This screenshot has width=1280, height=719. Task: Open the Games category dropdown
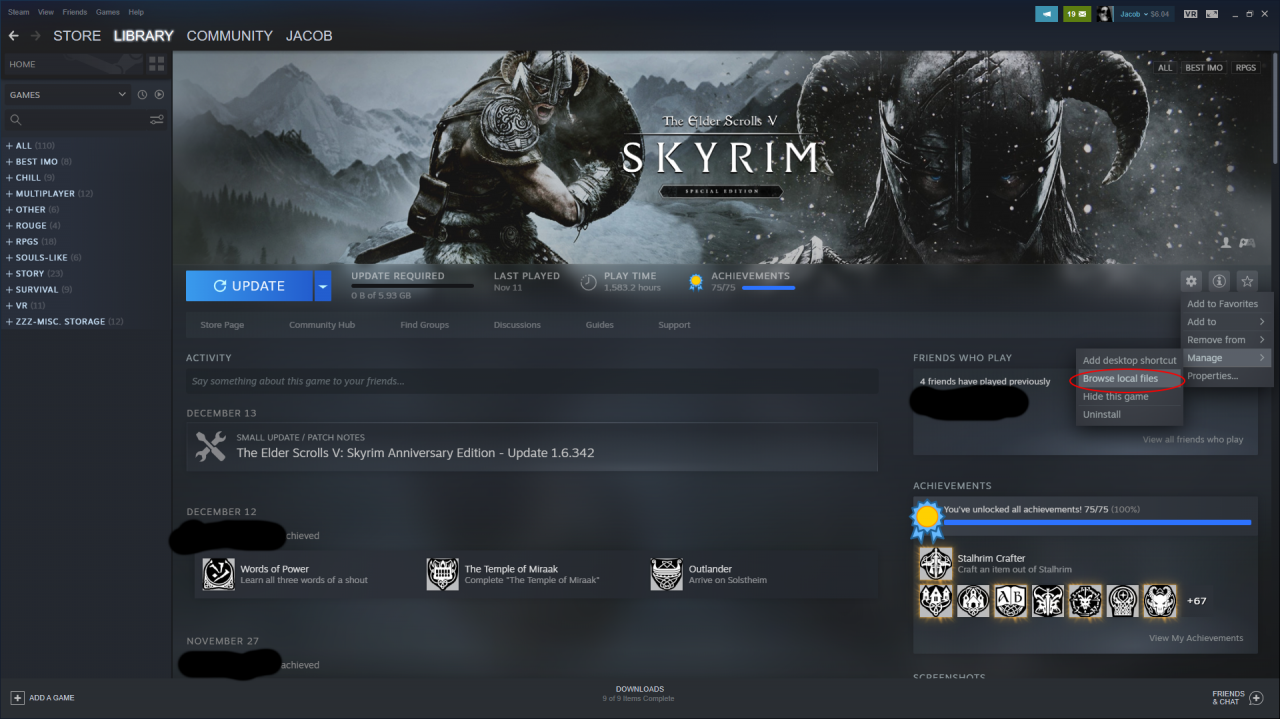tap(68, 95)
